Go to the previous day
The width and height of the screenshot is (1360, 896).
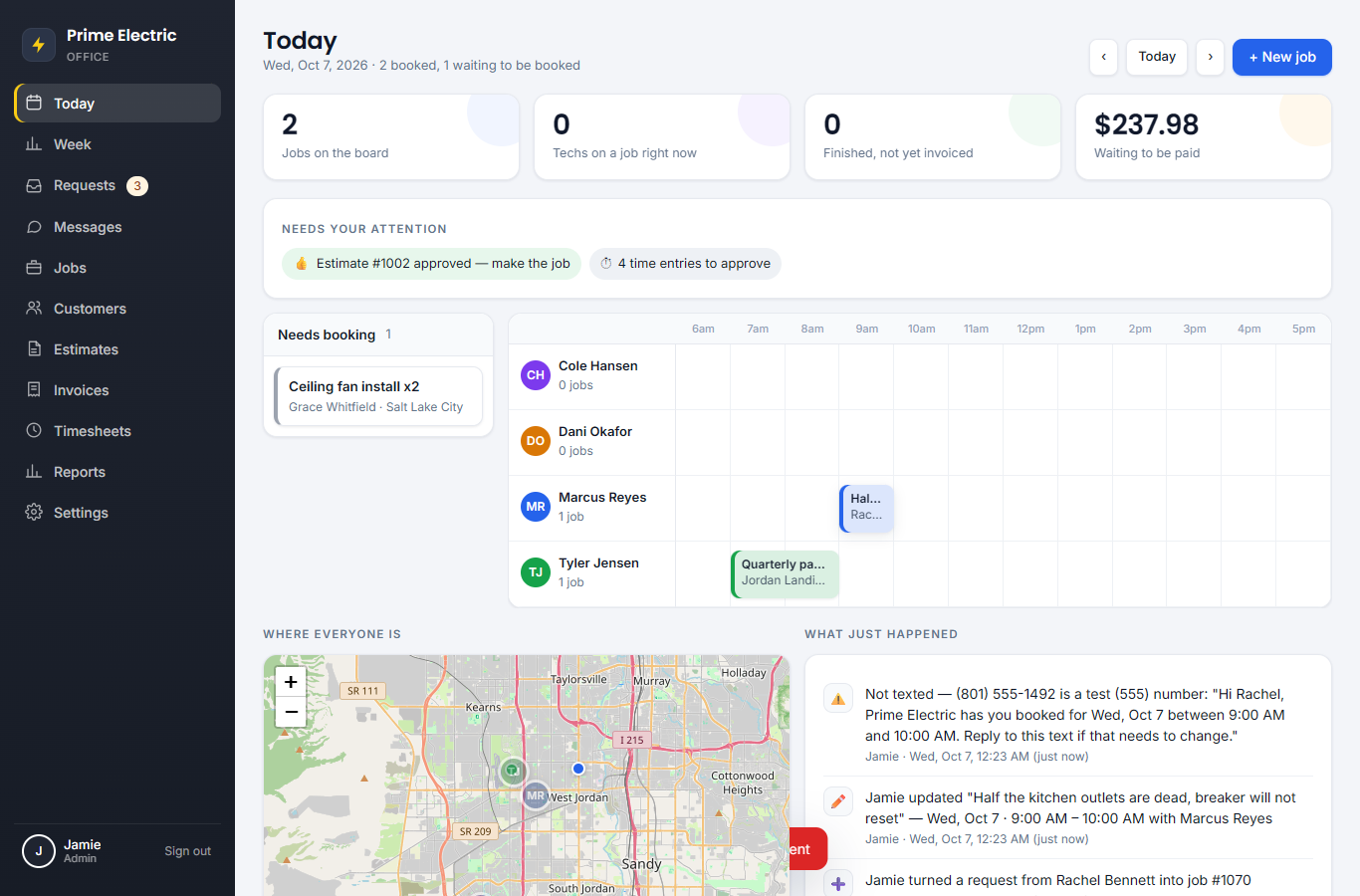pyautogui.click(x=1103, y=57)
